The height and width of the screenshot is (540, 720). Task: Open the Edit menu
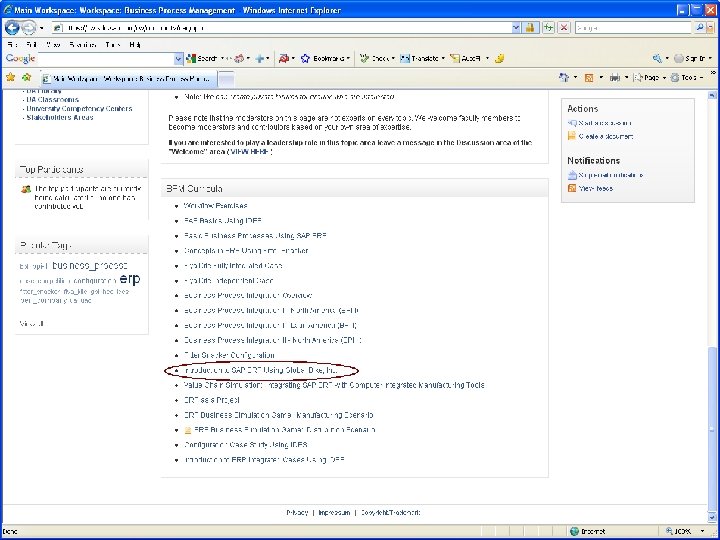click(x=31, y=45)
